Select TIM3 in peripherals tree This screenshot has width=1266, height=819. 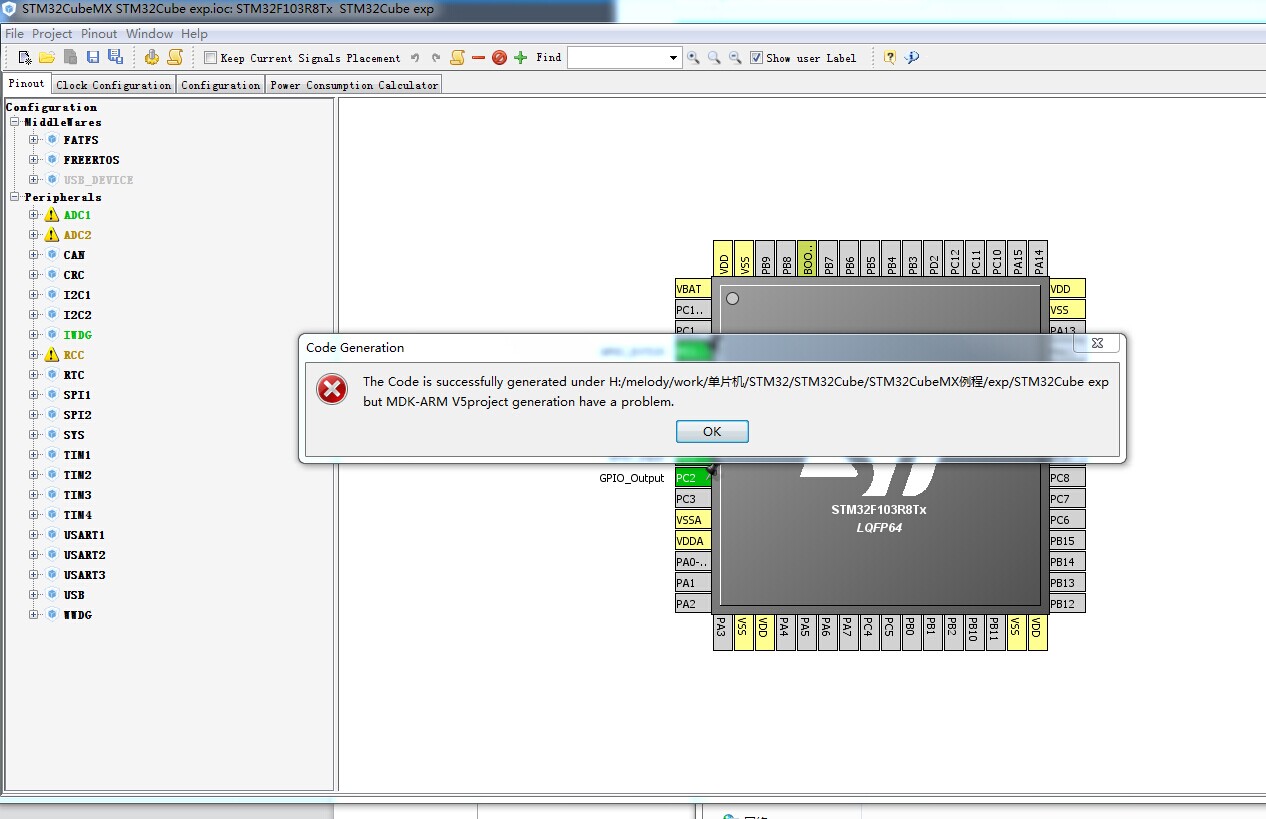pyautogui.click(x=77, y=495)
